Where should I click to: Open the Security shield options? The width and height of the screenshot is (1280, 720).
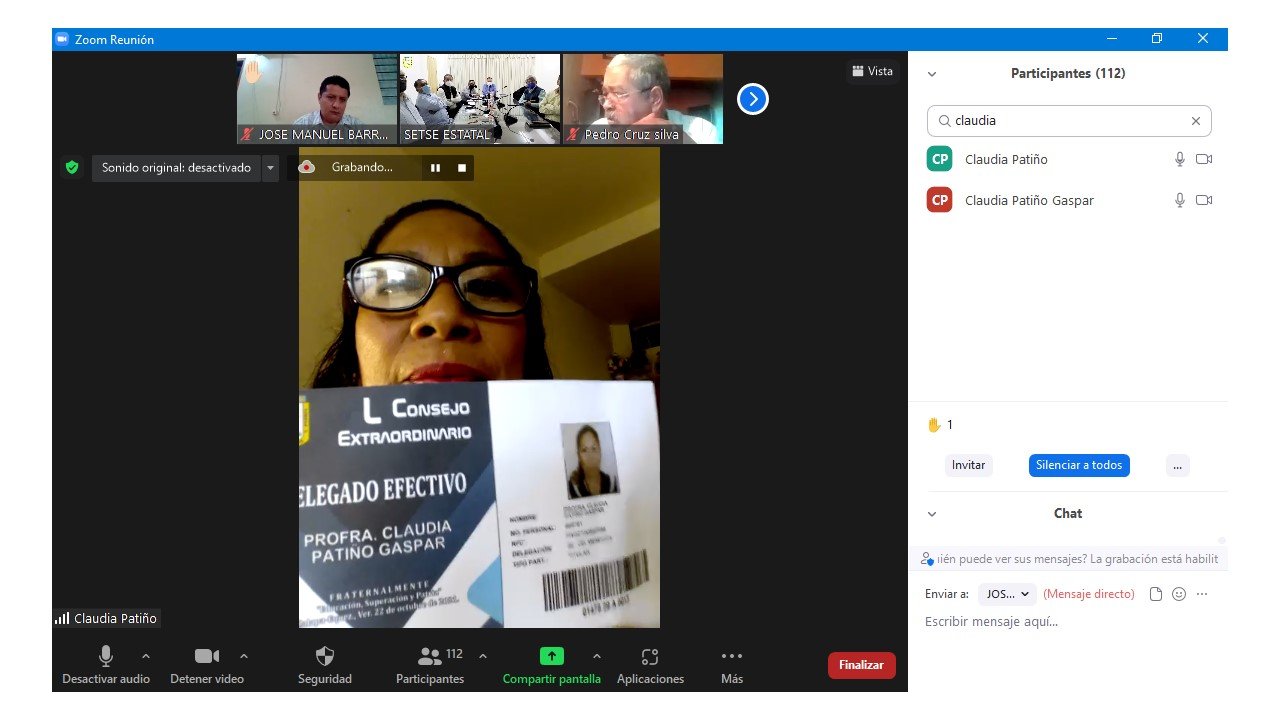(325, 656)
